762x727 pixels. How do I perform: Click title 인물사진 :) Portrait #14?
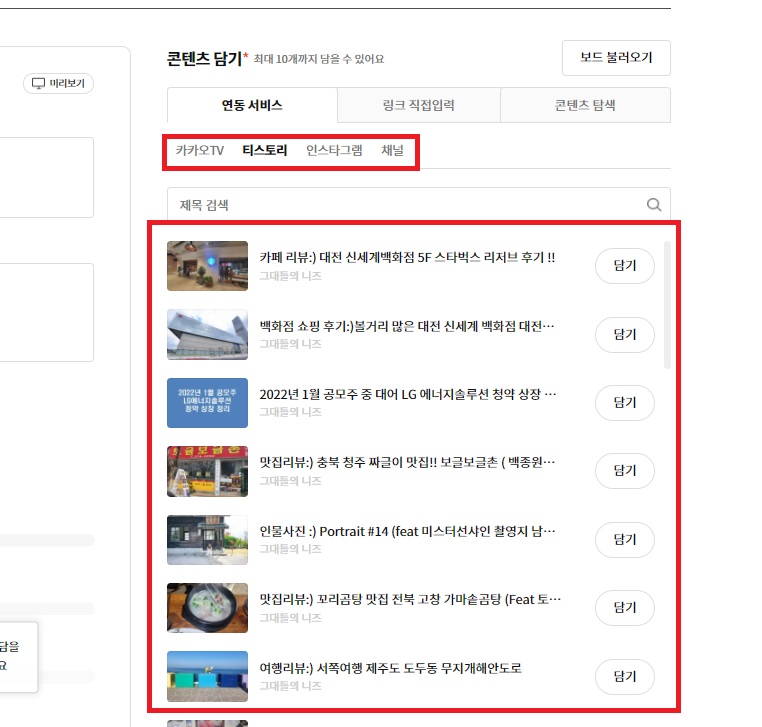[x=407, y=531]
